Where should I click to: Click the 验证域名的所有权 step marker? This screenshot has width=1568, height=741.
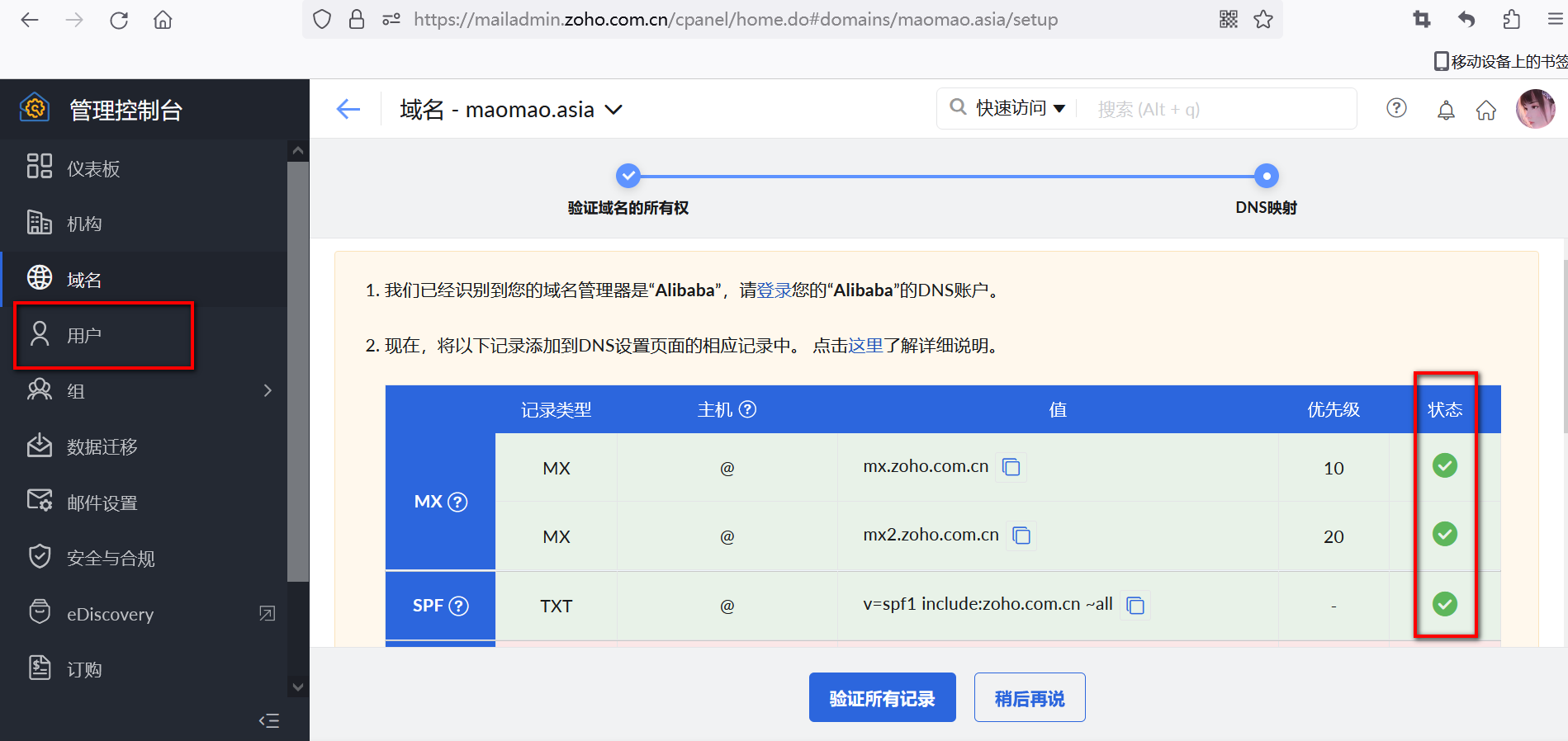[628, 176]
